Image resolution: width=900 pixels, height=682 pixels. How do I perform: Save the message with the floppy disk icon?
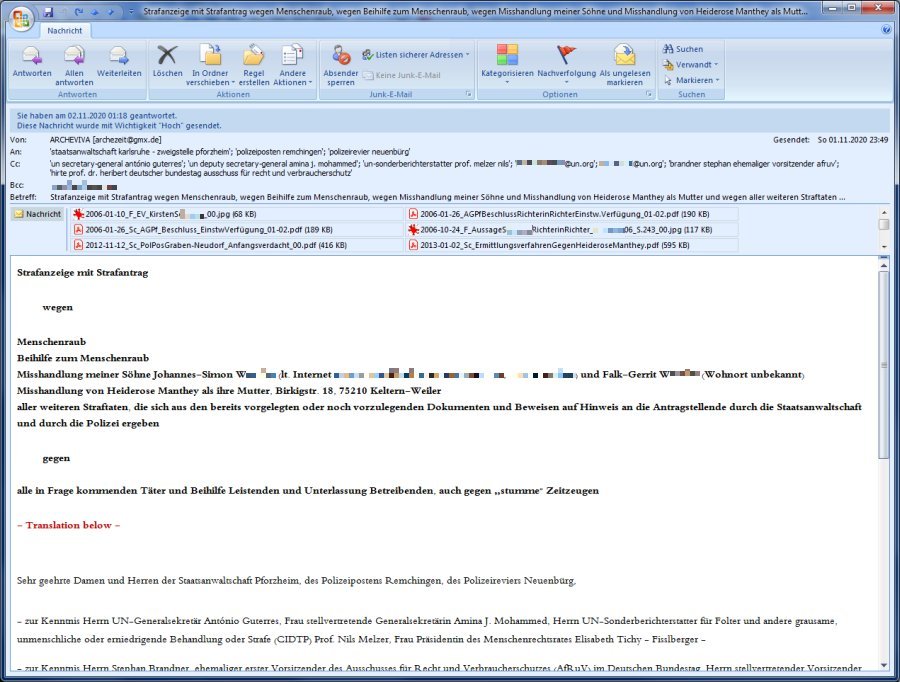click(x=49, y=11)
